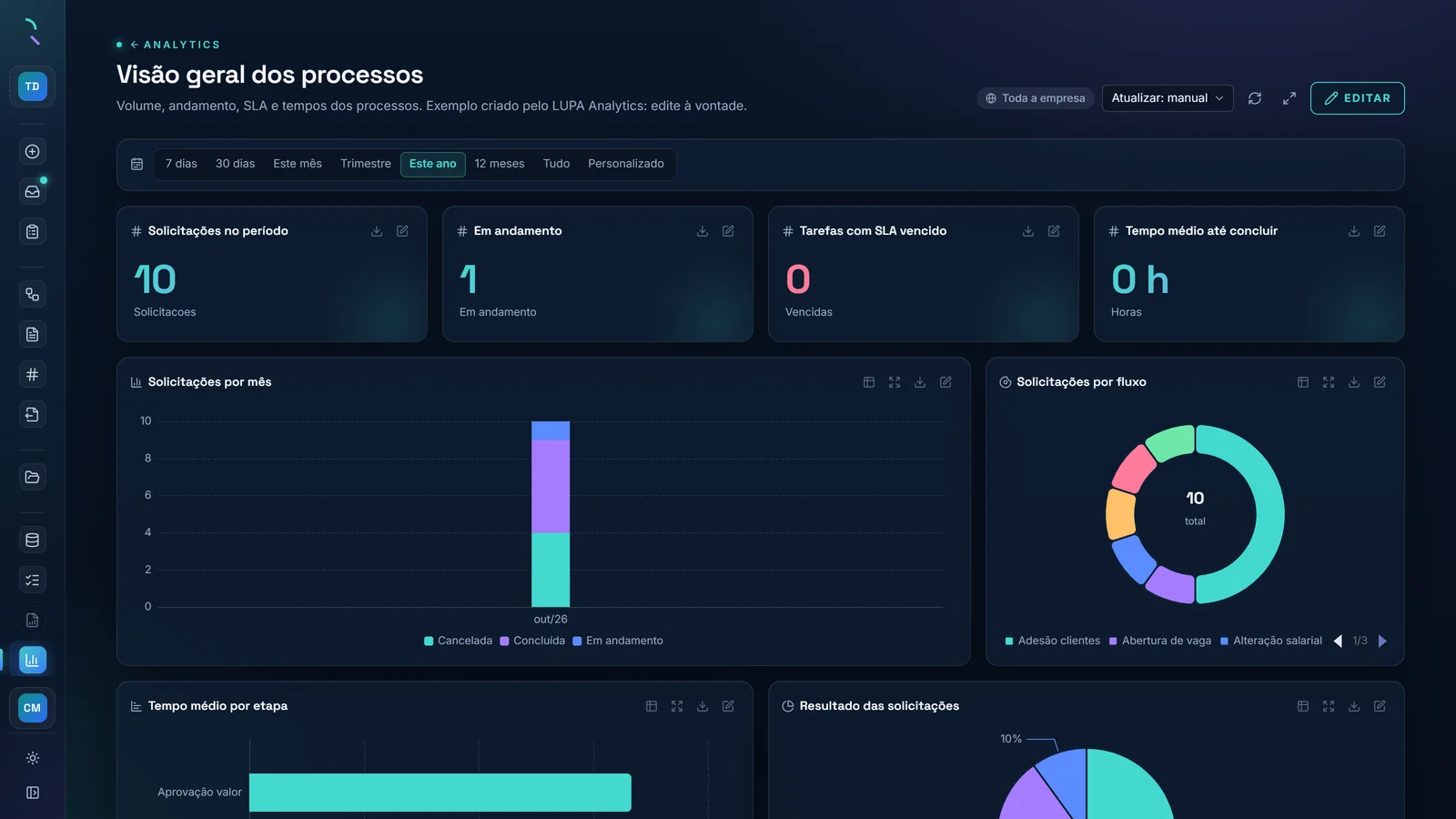Image resolution: width=1456 pixels, height=819 pixels.
Task: Select the 7 dias period tab
Action: click(x=181, y=164)
